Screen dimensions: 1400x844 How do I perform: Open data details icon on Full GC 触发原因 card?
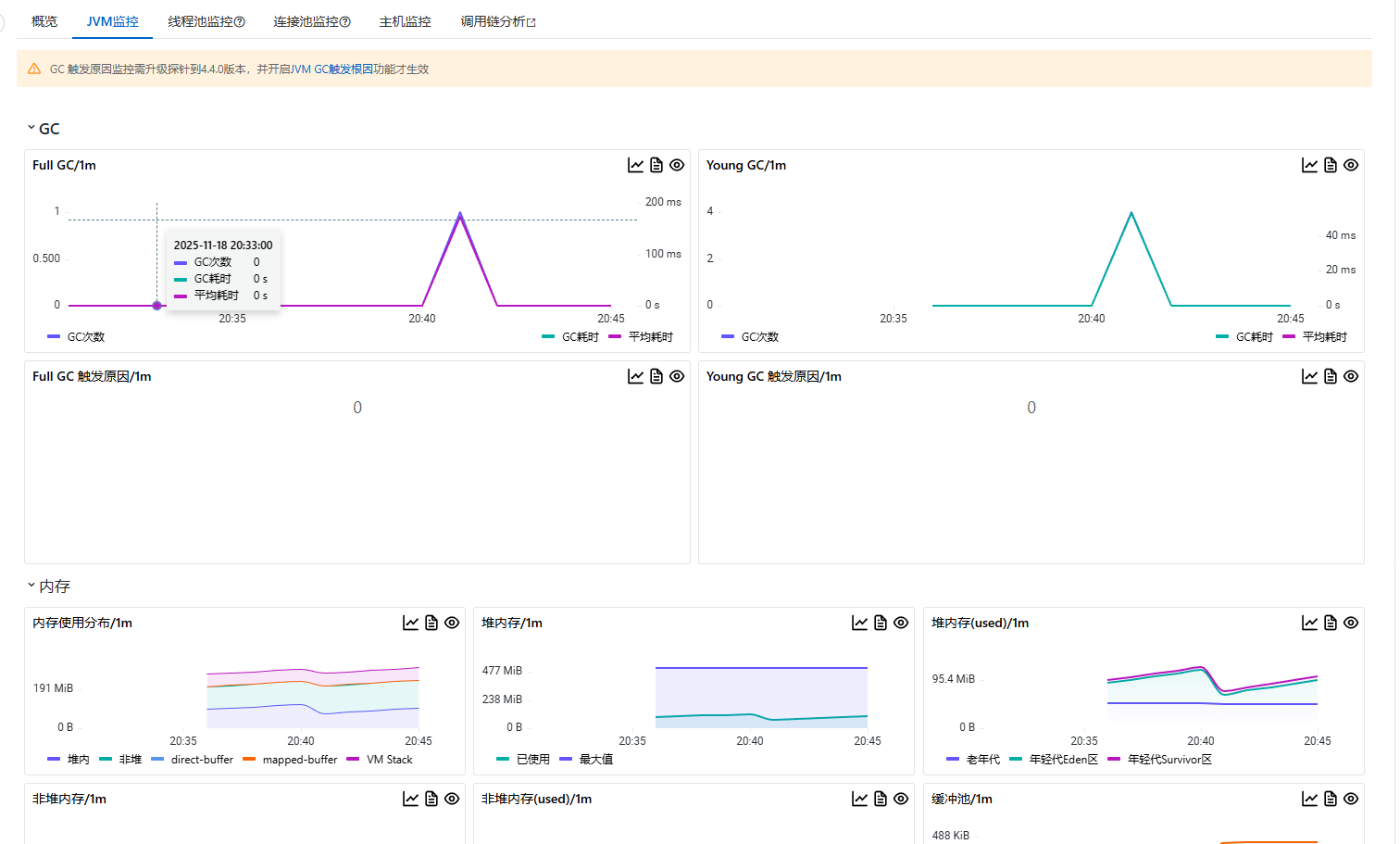pyautogui.click(x=656, y=376)
